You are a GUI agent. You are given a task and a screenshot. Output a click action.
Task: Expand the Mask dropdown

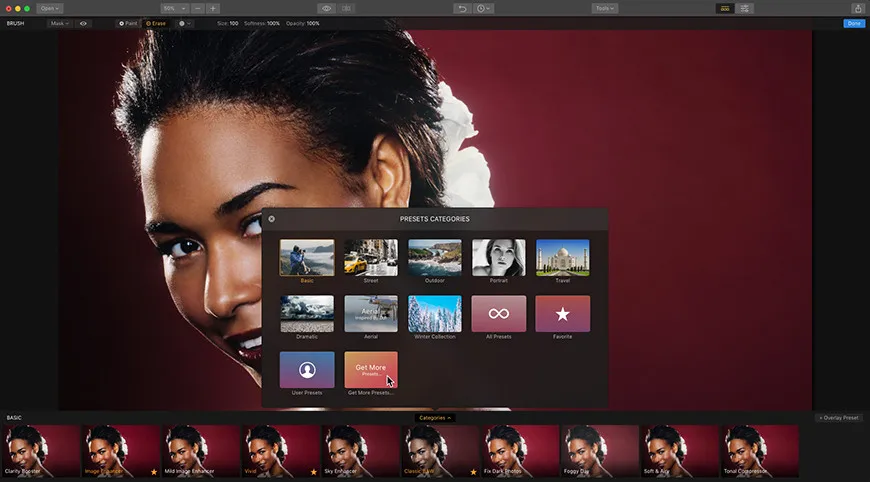(x=59, y=23)
